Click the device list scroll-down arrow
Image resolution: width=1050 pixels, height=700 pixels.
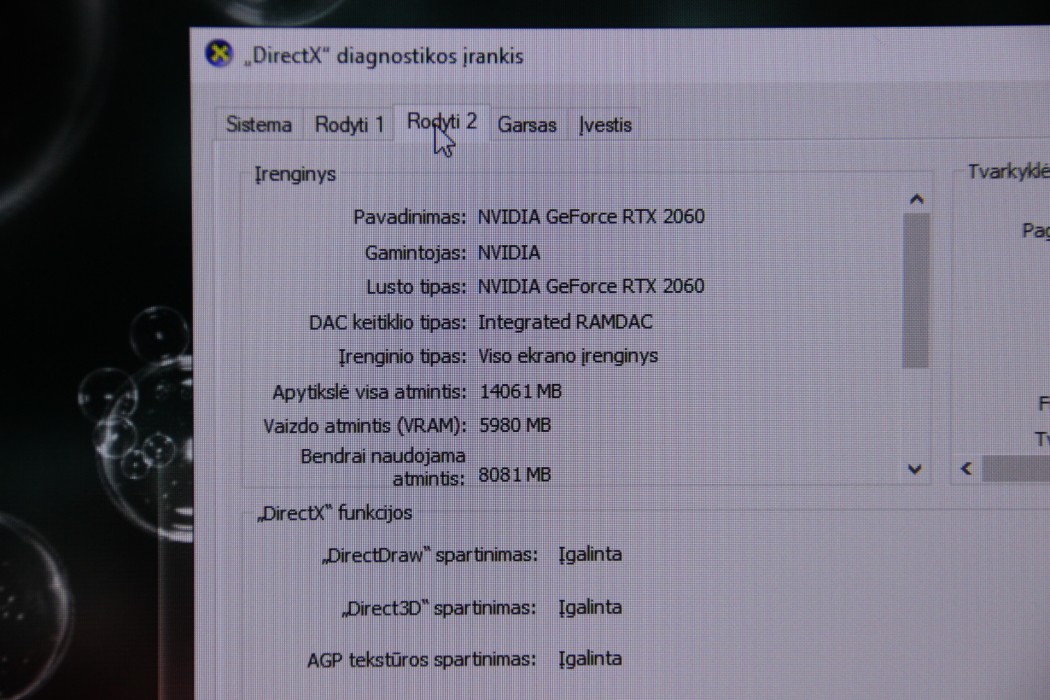[915, 470]
